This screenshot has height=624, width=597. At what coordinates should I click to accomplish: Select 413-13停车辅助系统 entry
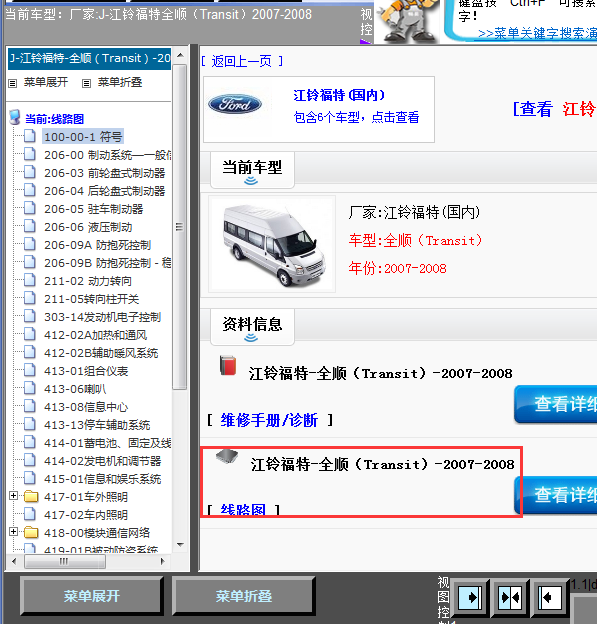97,425
